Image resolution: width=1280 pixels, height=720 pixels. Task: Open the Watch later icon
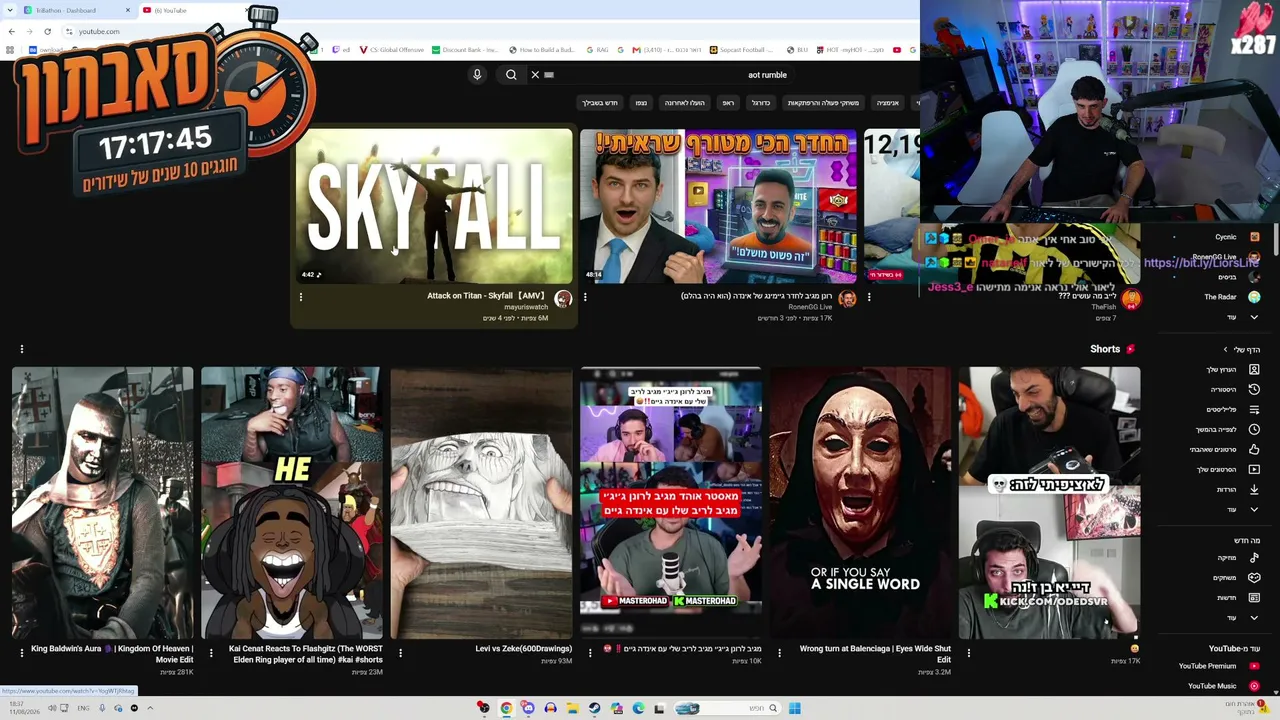click(1254, 429)
